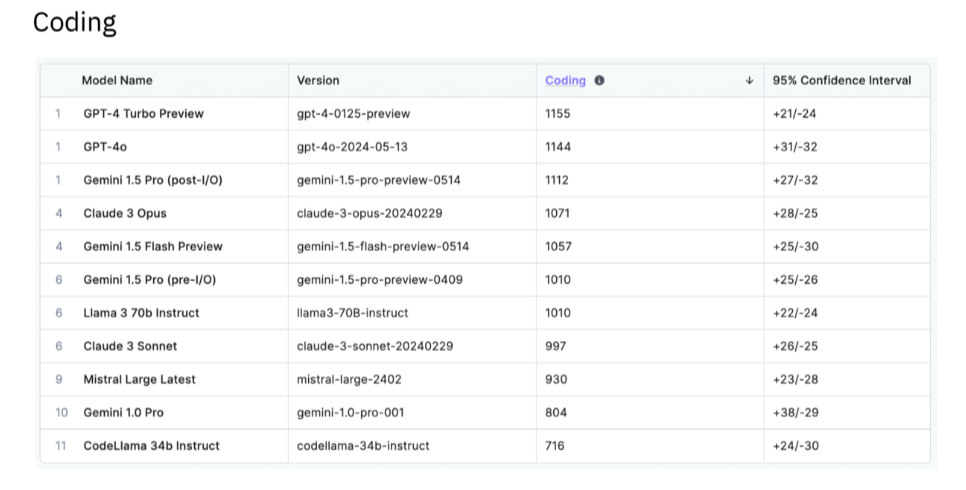Image resolution: width=966 pixels, height=490 pixels.
Task: Click version cell claude-3-opus-20240229
Action: [369, 213]
